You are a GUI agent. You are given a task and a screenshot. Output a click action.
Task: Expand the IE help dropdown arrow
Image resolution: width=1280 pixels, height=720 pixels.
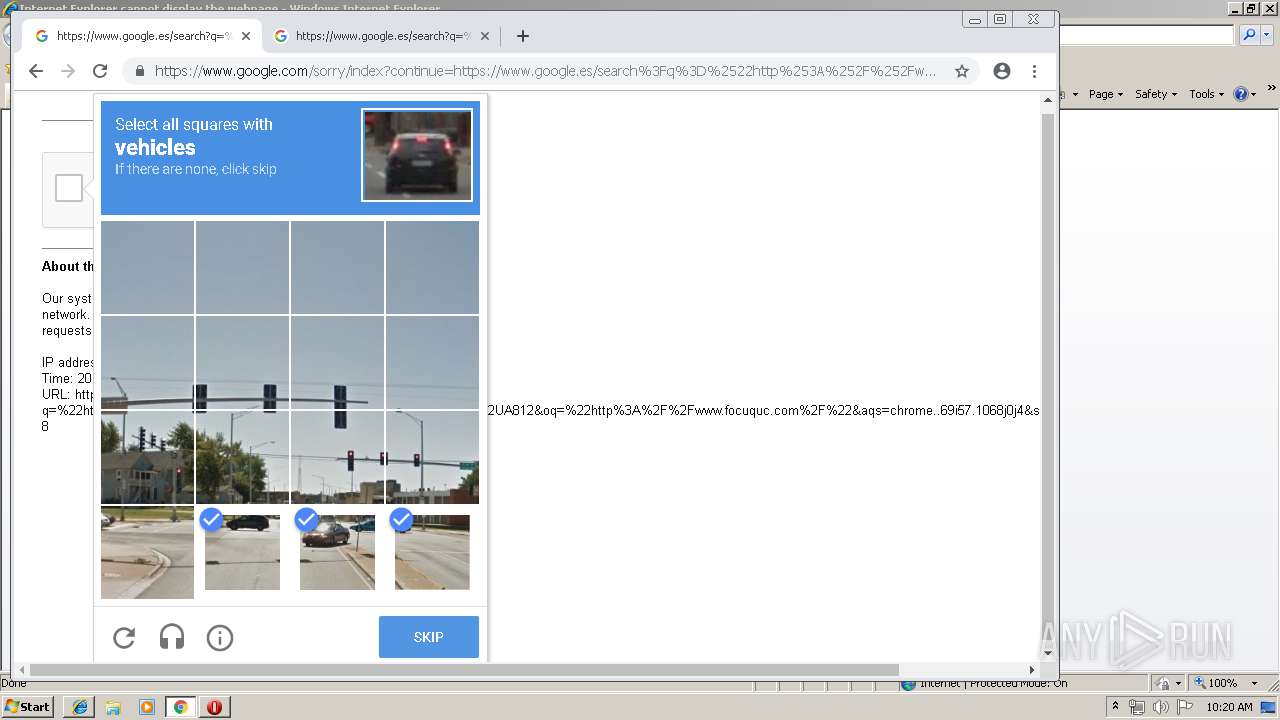coord(1254,94)
